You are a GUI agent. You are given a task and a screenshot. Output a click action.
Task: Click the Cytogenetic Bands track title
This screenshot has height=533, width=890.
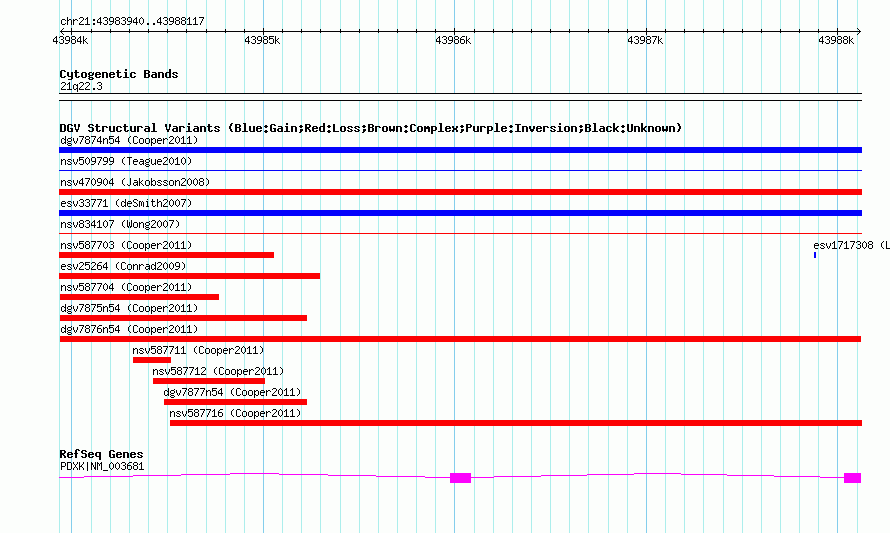[x=119, y=74]
